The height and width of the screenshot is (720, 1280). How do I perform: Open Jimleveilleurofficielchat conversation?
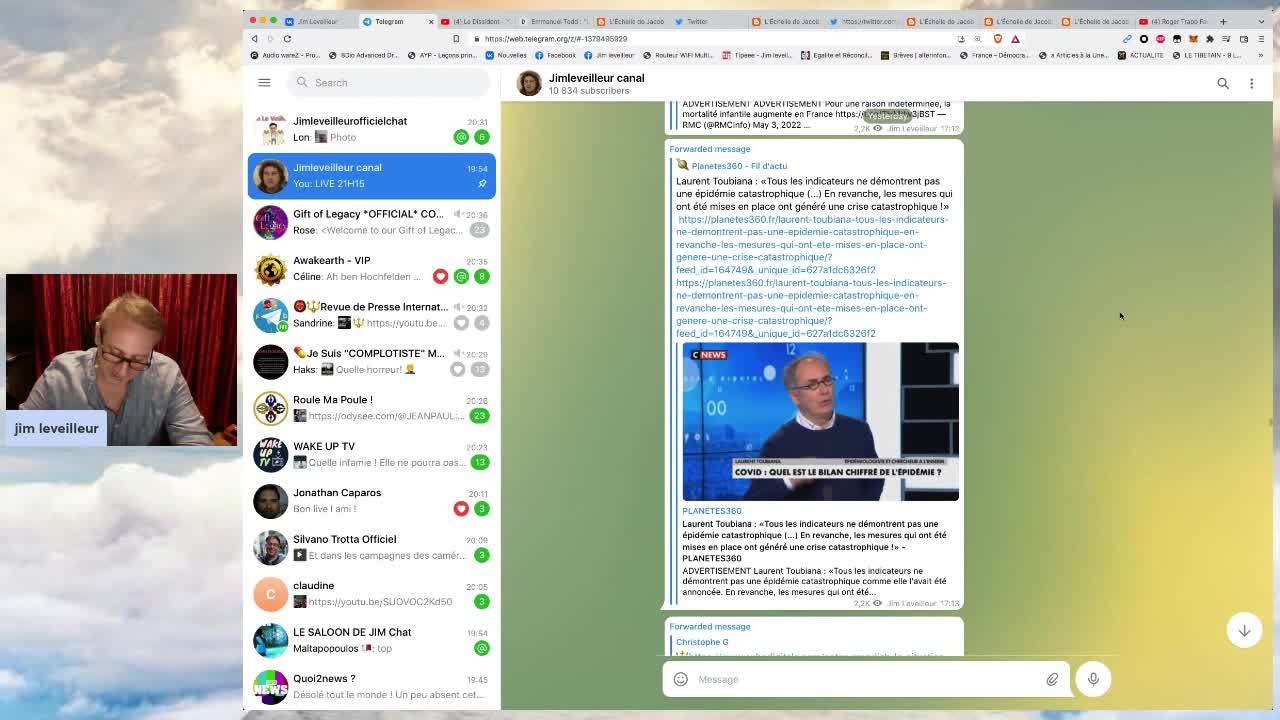[x=371, y=129]
